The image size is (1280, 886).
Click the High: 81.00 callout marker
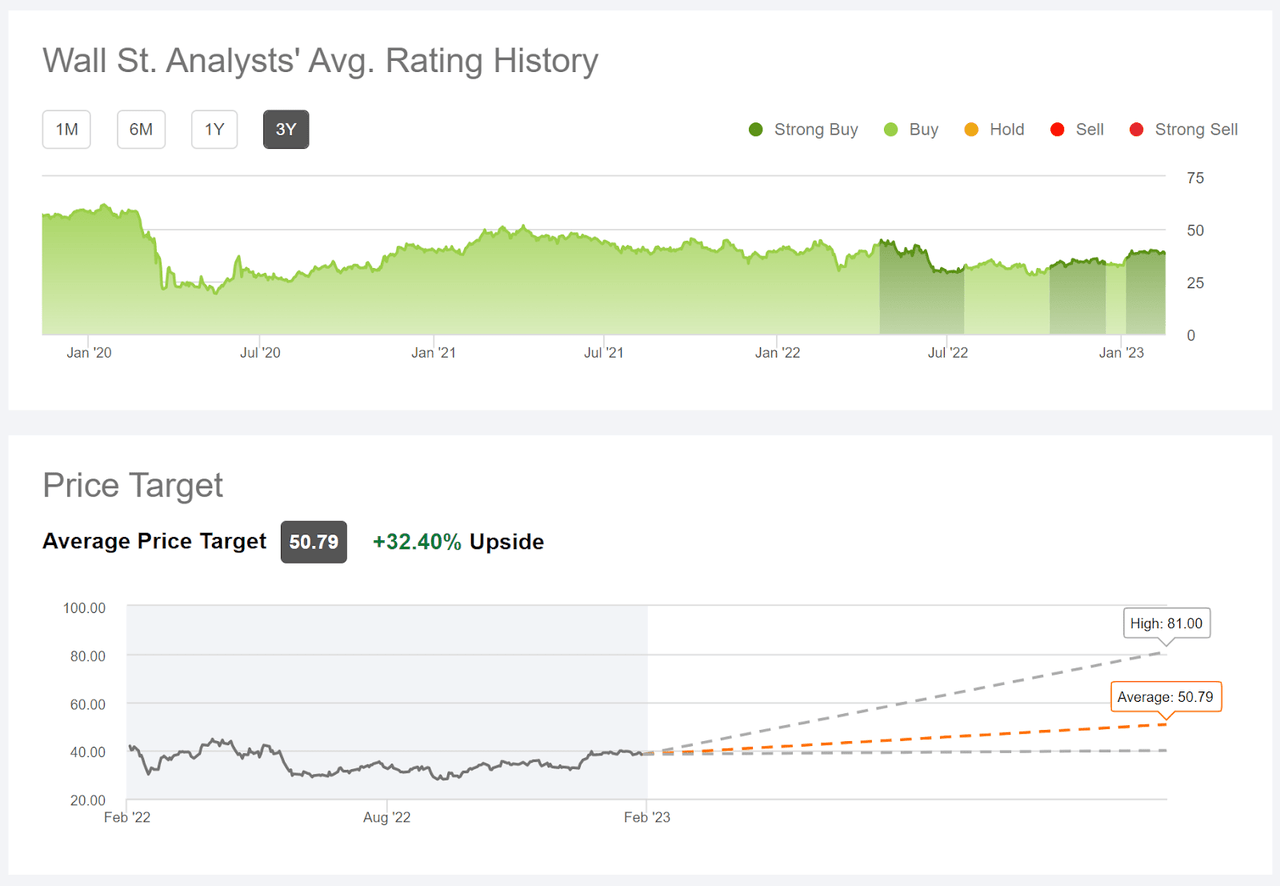tap(1166, 622)
